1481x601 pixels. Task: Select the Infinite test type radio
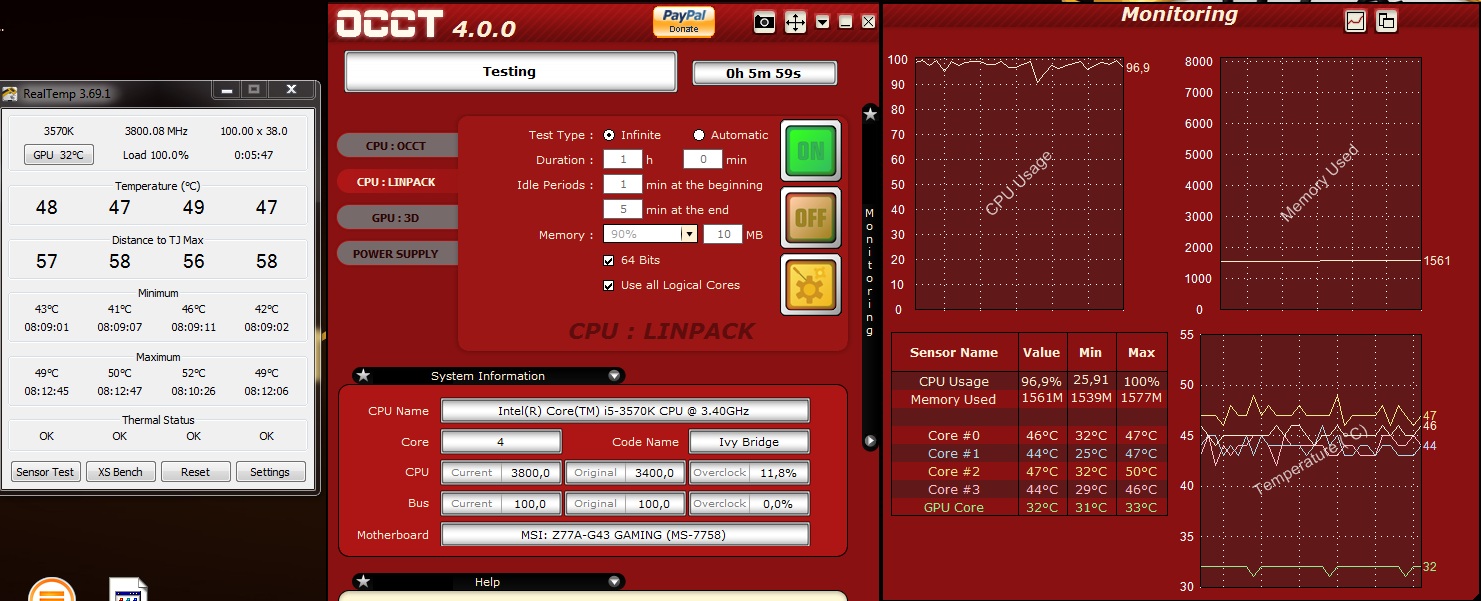pos(609,135)
